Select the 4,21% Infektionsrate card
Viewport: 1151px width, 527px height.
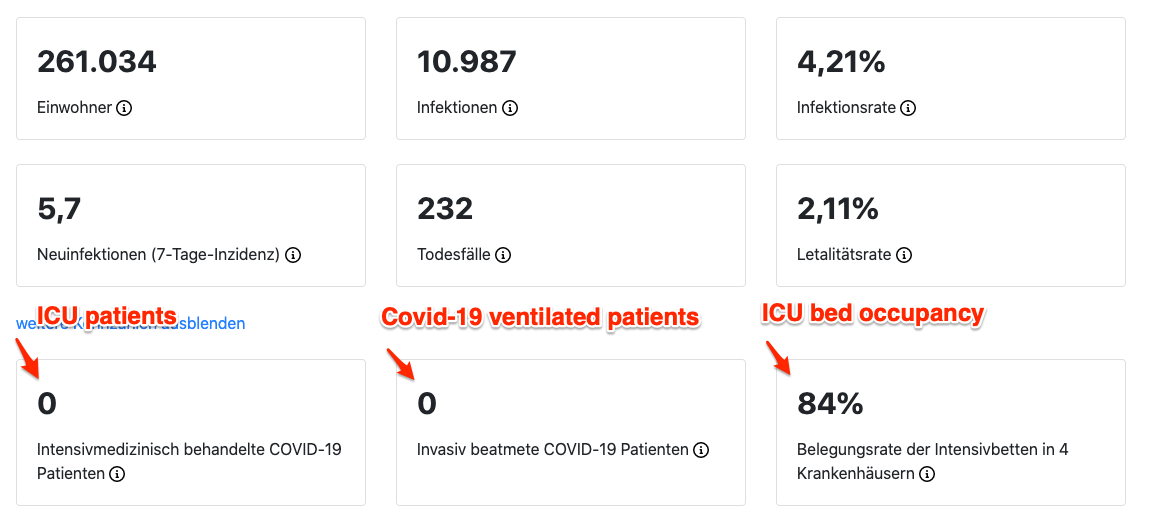[950, 78]
